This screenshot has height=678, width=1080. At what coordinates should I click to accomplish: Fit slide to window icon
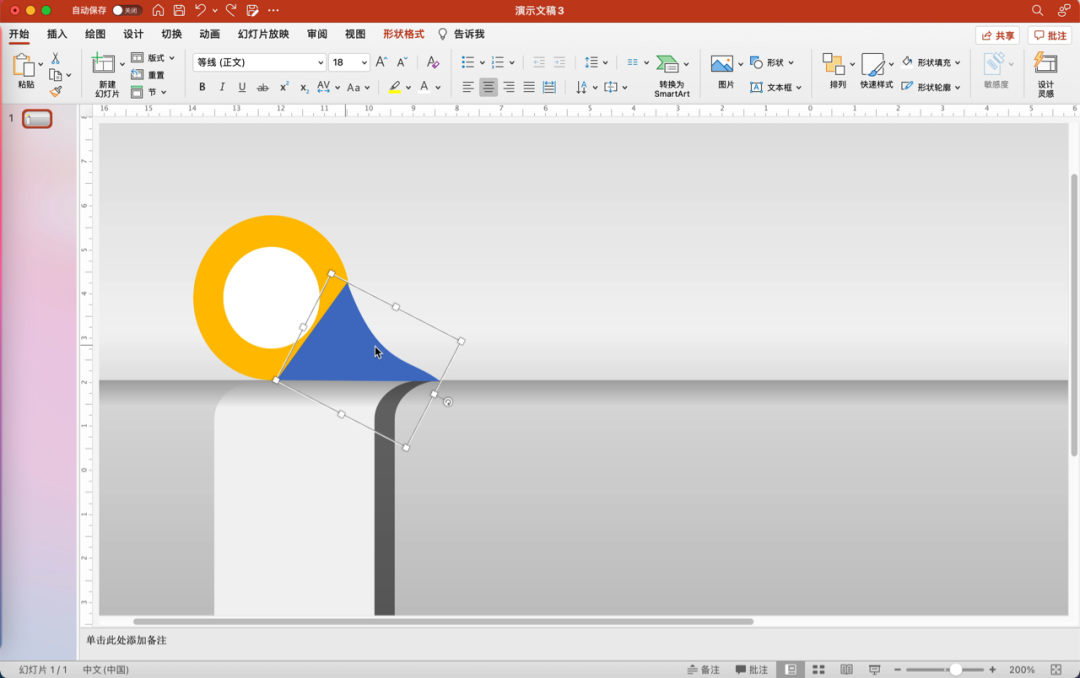pos(1056,669)
